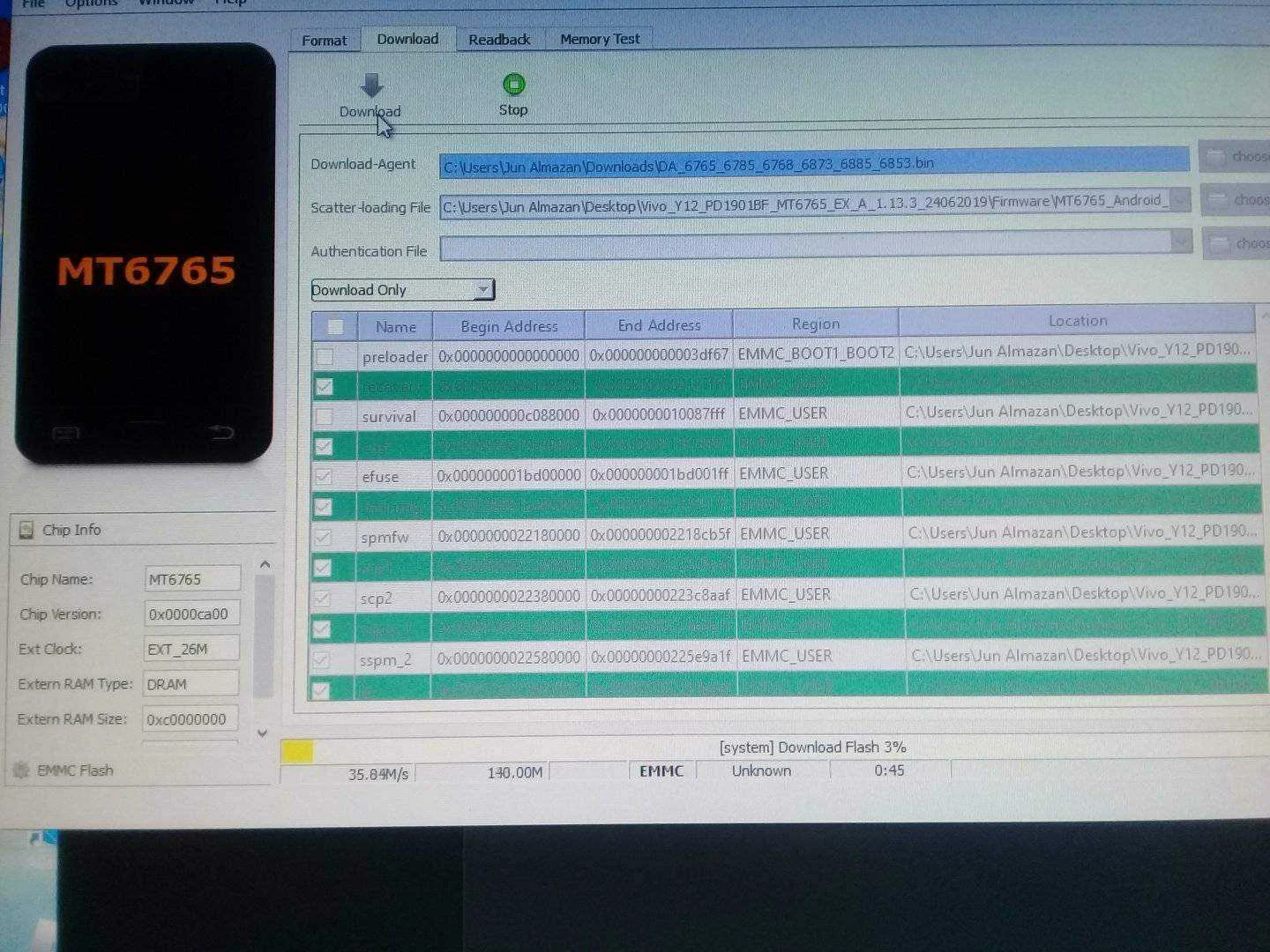This screenshot has height=952, width=1270.
Task: Uncheck the green row between scp2 and sspm_2
Action: (321, 629)
